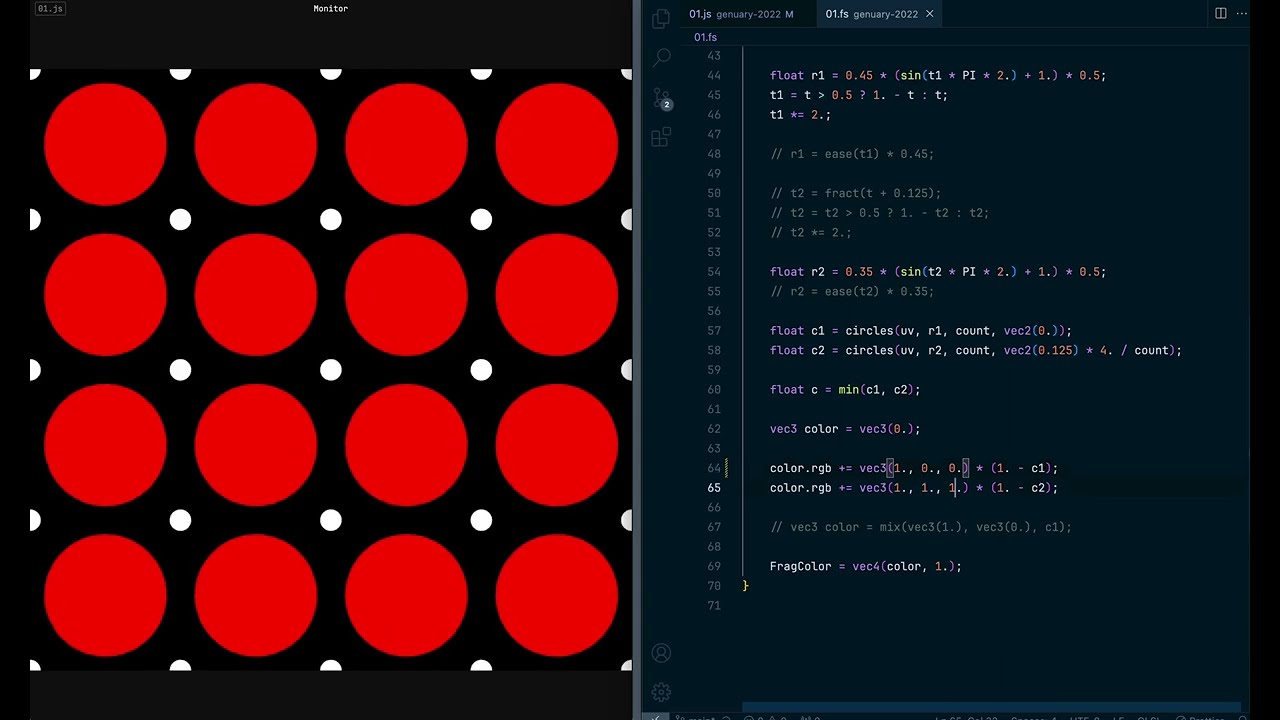
Task: Click line number 44 in the gutter
Action: 713,75
